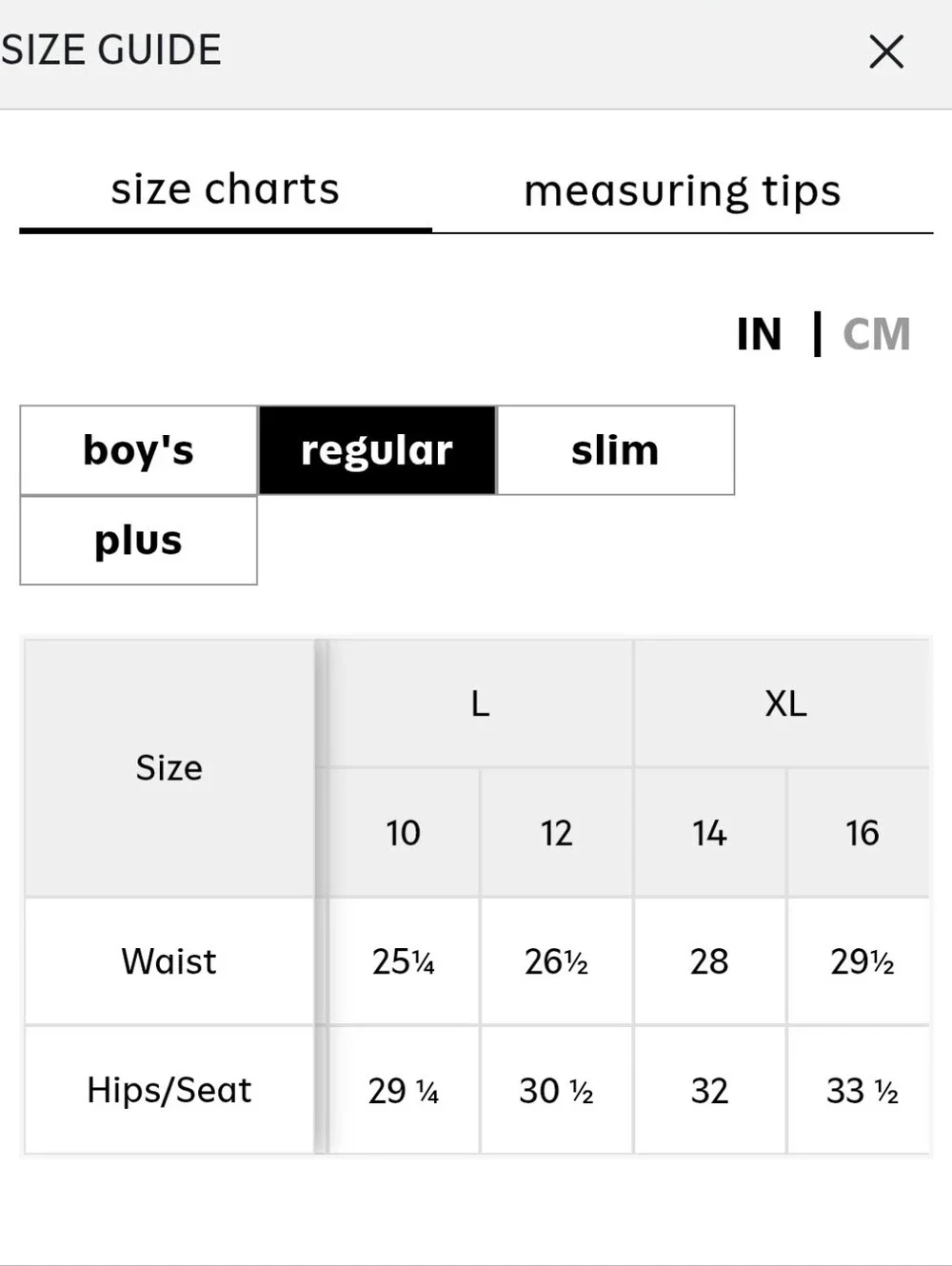This screenshot has height=1266, width=952.
Task: Select IN as measurement unit
Action: [759, 334]
